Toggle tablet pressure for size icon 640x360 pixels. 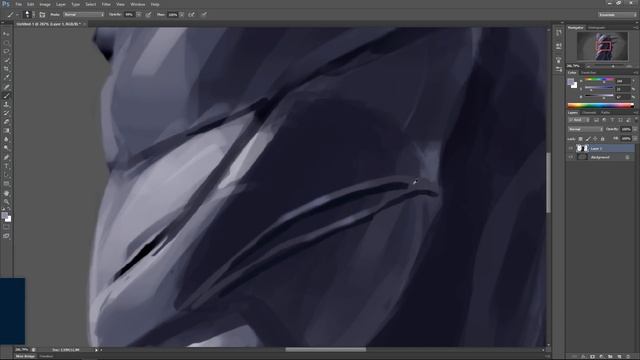[204, 14]
